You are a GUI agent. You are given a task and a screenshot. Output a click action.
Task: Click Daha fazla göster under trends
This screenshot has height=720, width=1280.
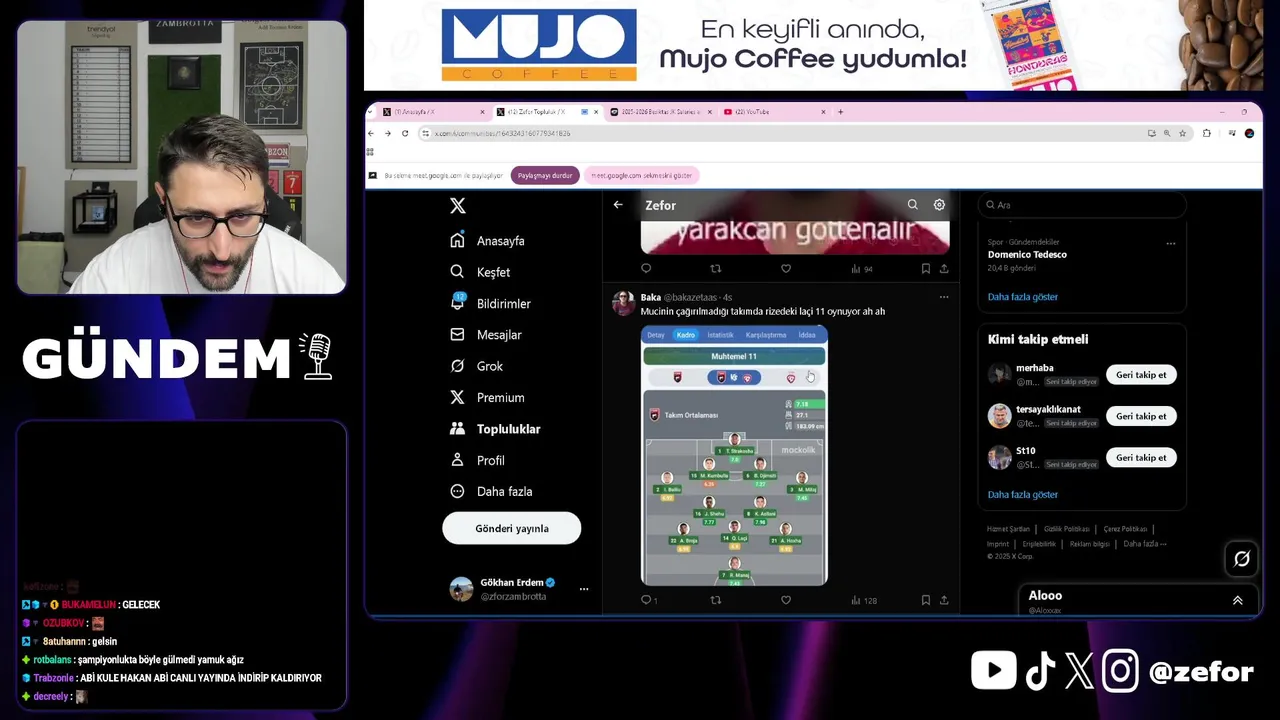coord(1022,297)
